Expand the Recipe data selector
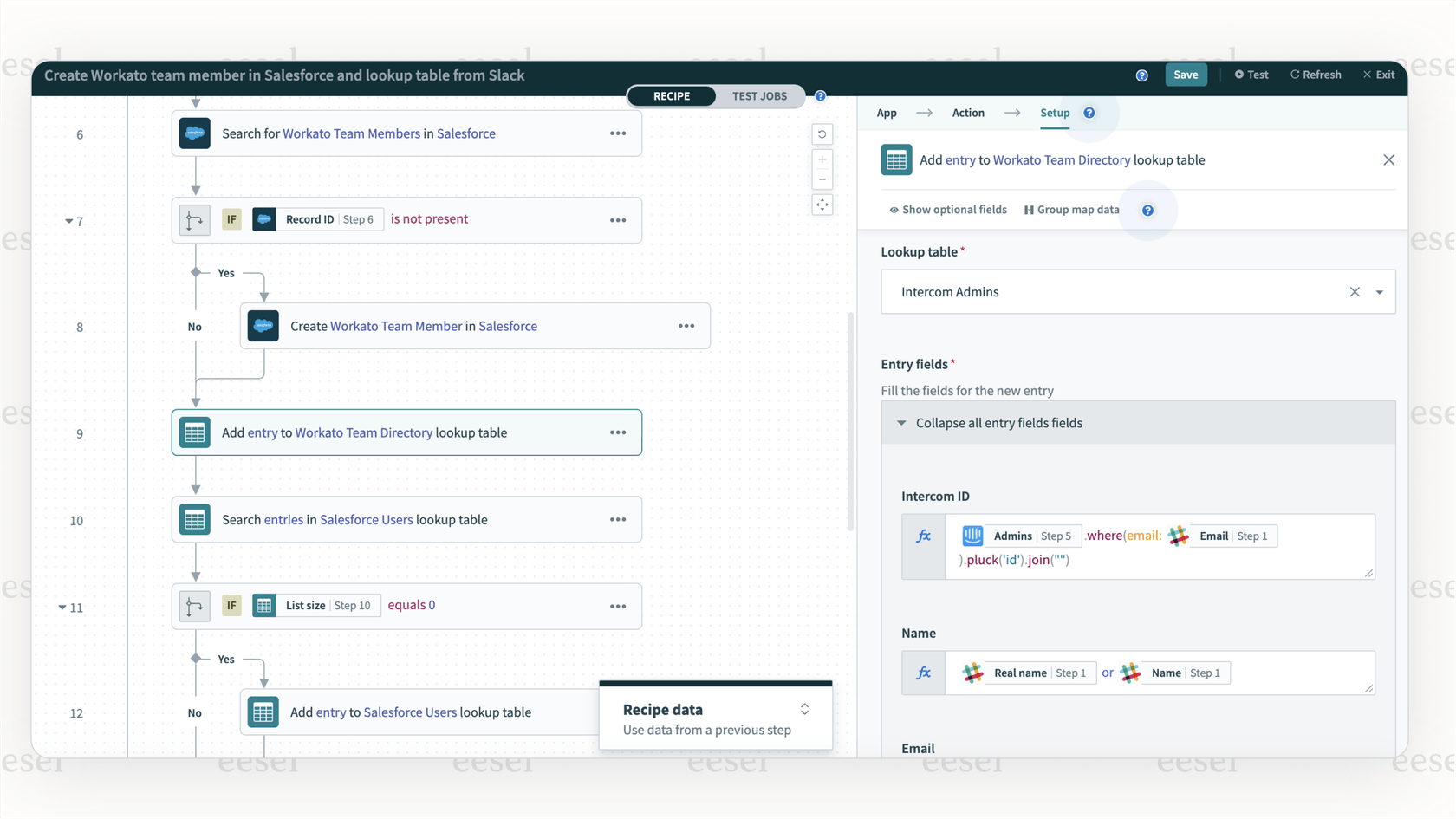This screenshot has width=1456, height=819. [x=804, y=709]
